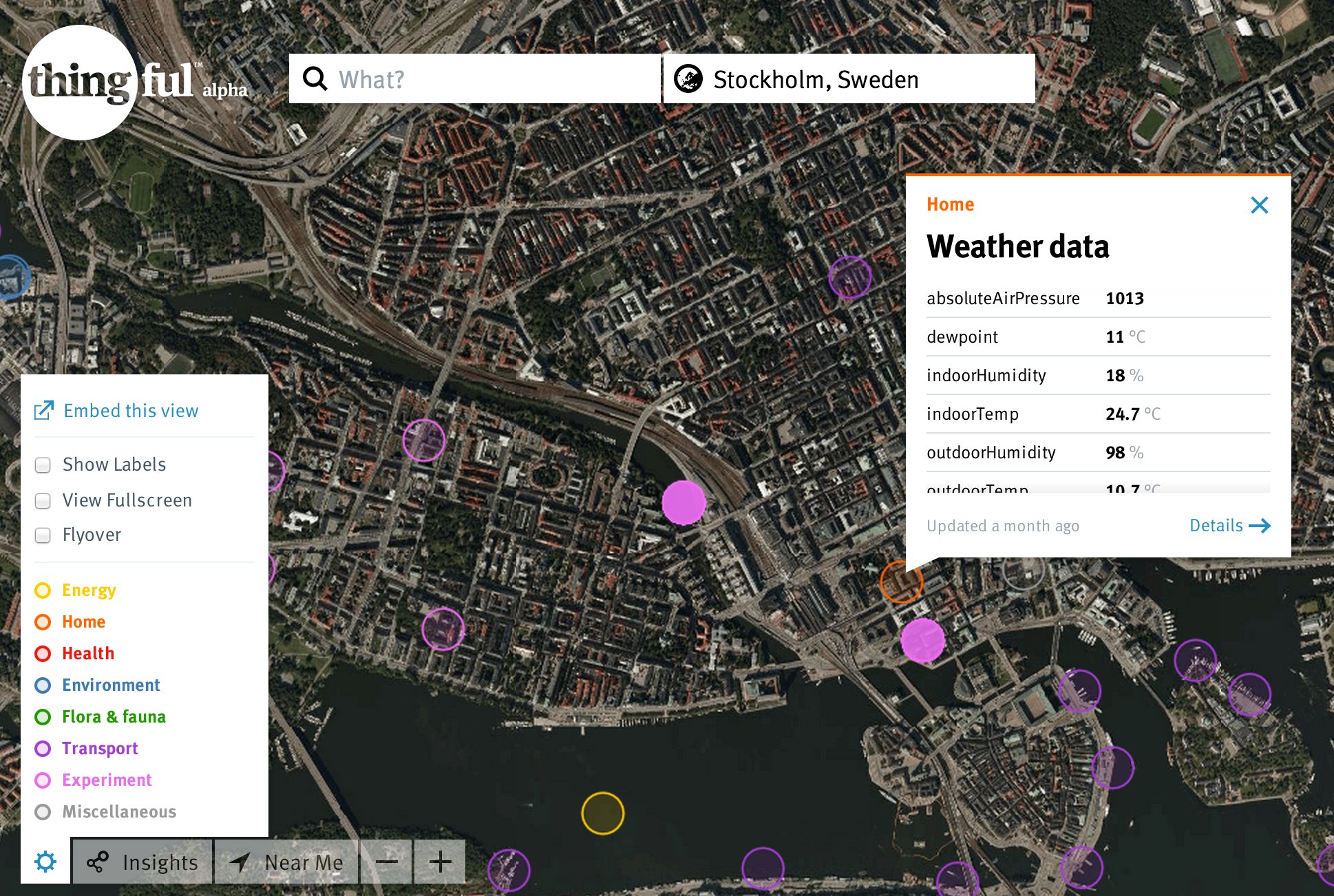The image size is (1334, 896).
Task: Click the Thingful alpha logo
Action: [135, 83]
